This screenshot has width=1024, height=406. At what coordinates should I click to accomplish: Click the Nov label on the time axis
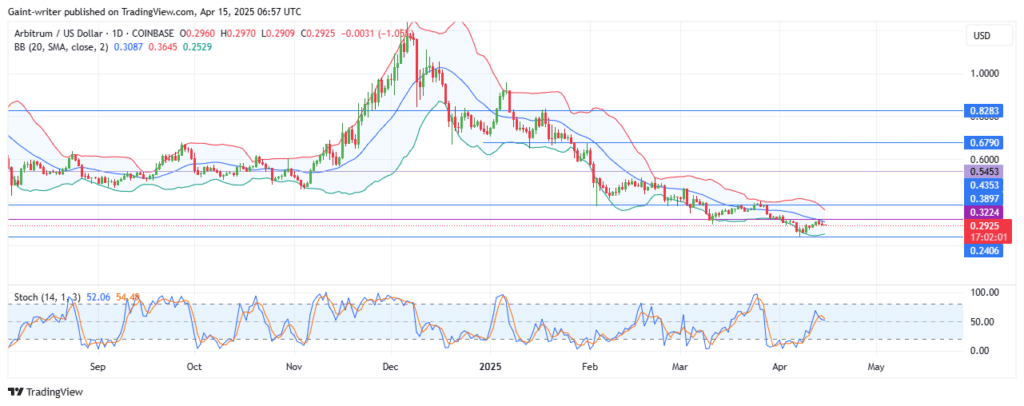click(x=294, y=367)
